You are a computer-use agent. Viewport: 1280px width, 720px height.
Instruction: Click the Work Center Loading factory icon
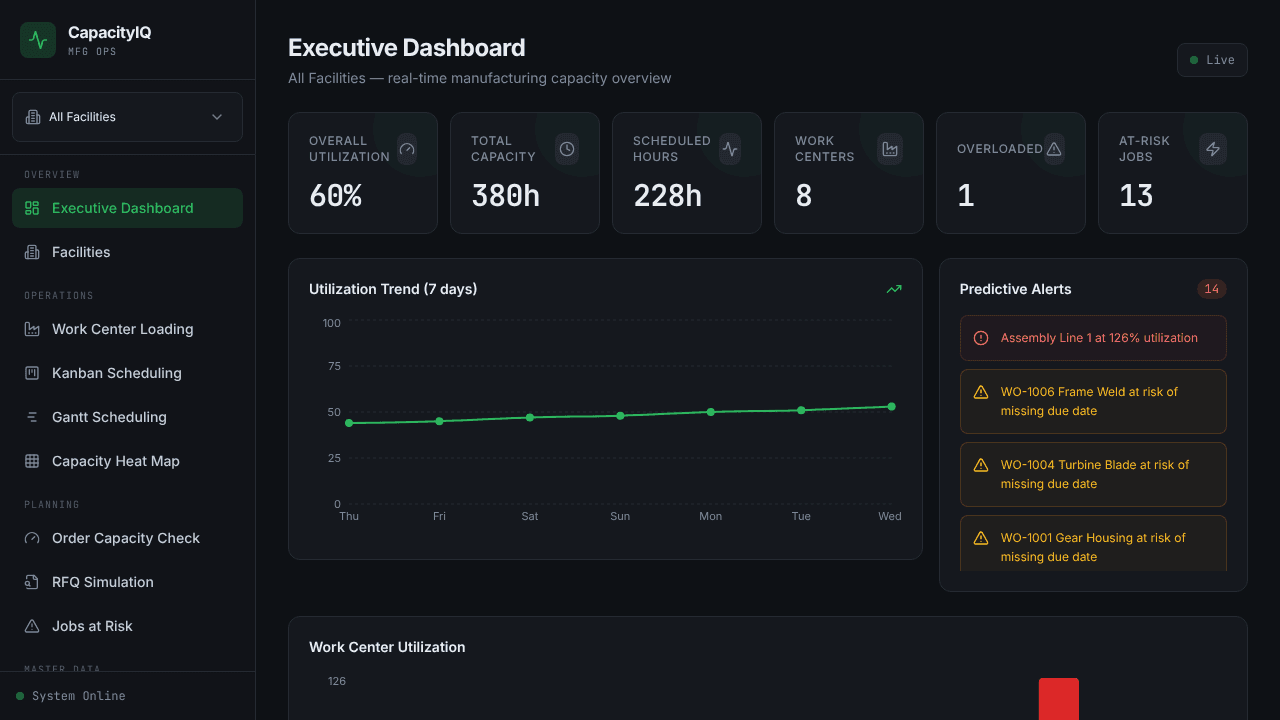pos(32,329)
